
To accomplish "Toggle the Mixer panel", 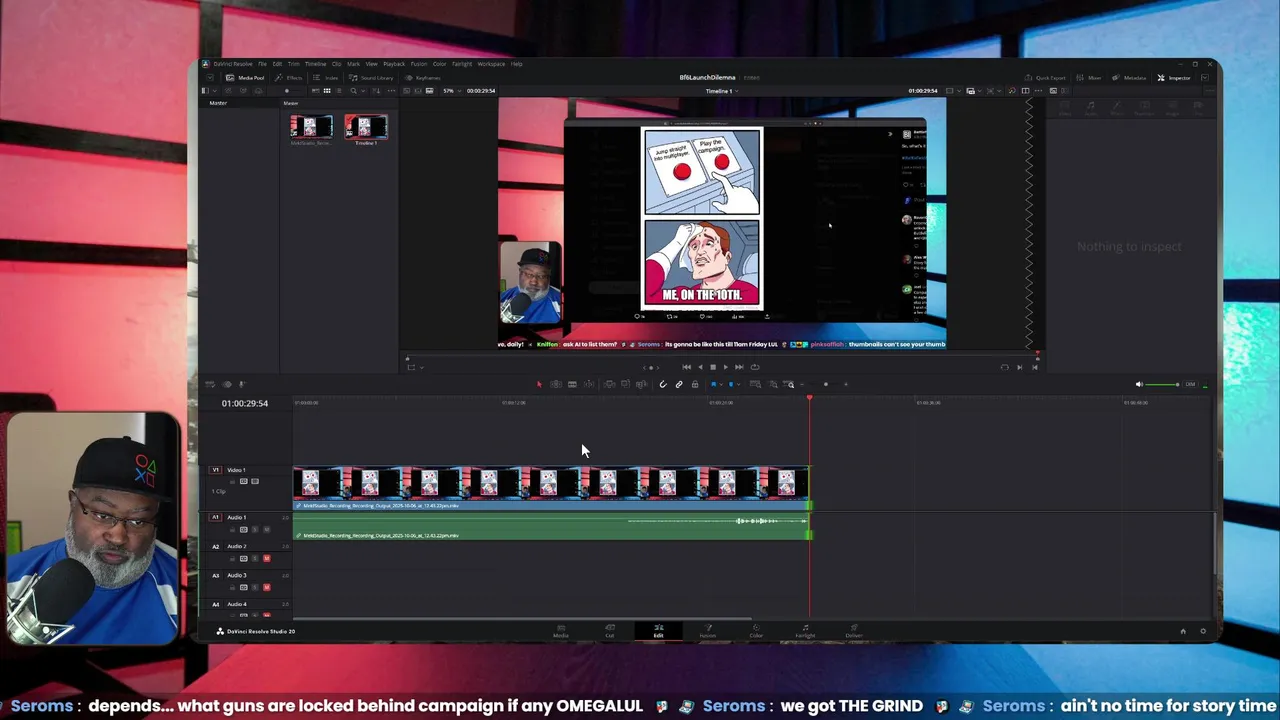I will [1089, 78].
